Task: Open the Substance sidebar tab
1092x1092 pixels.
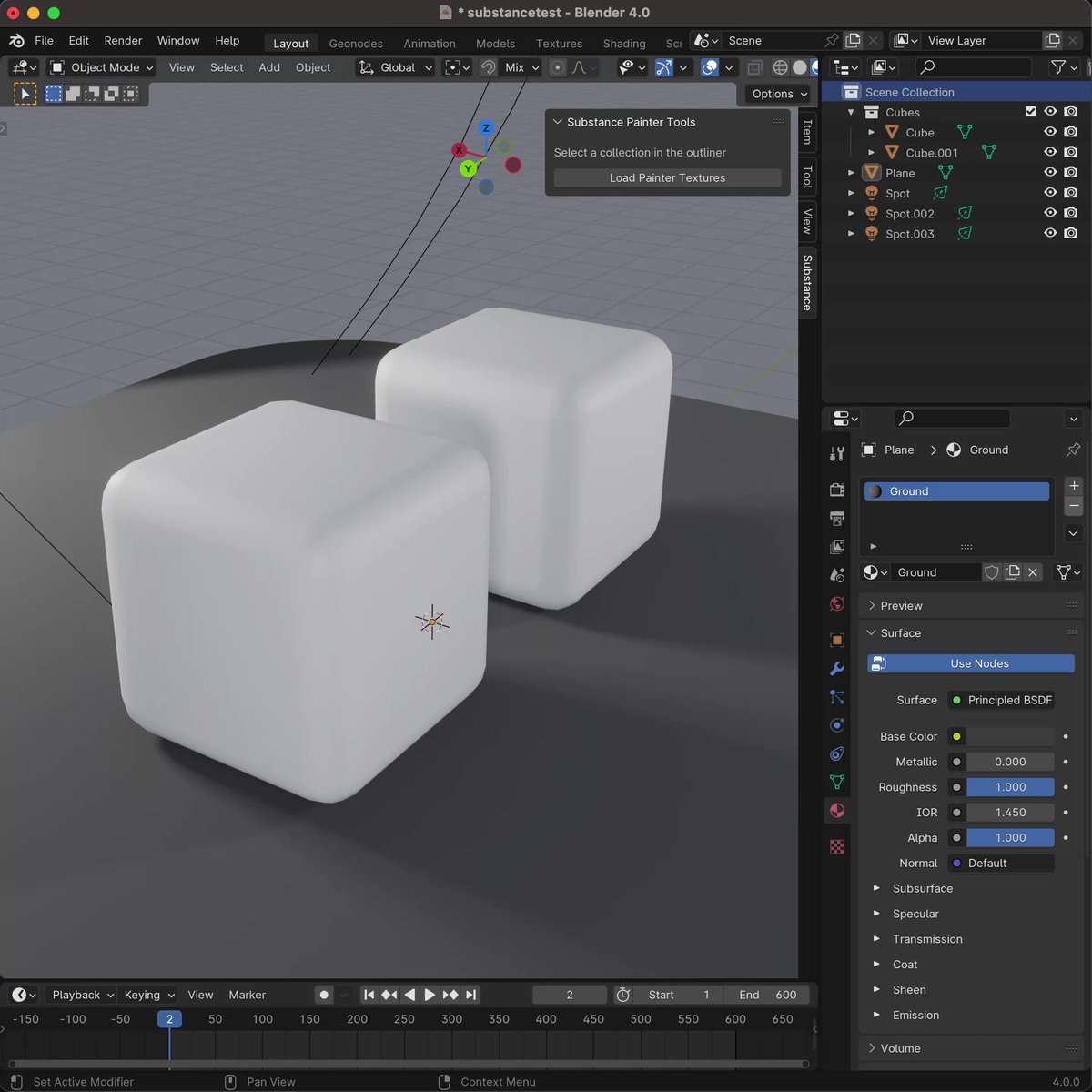Action: point(807,282)
